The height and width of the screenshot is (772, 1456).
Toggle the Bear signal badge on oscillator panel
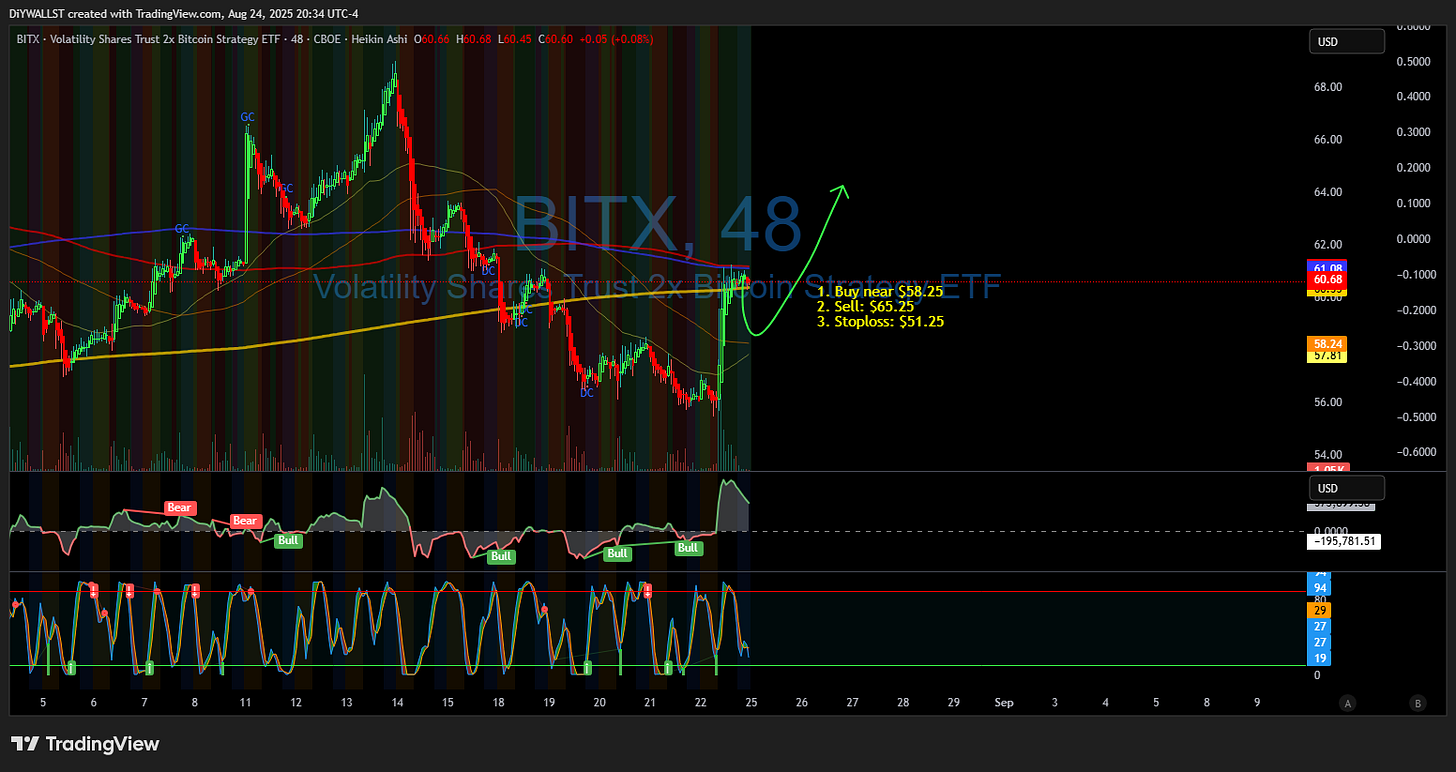[x=179, y=507]
